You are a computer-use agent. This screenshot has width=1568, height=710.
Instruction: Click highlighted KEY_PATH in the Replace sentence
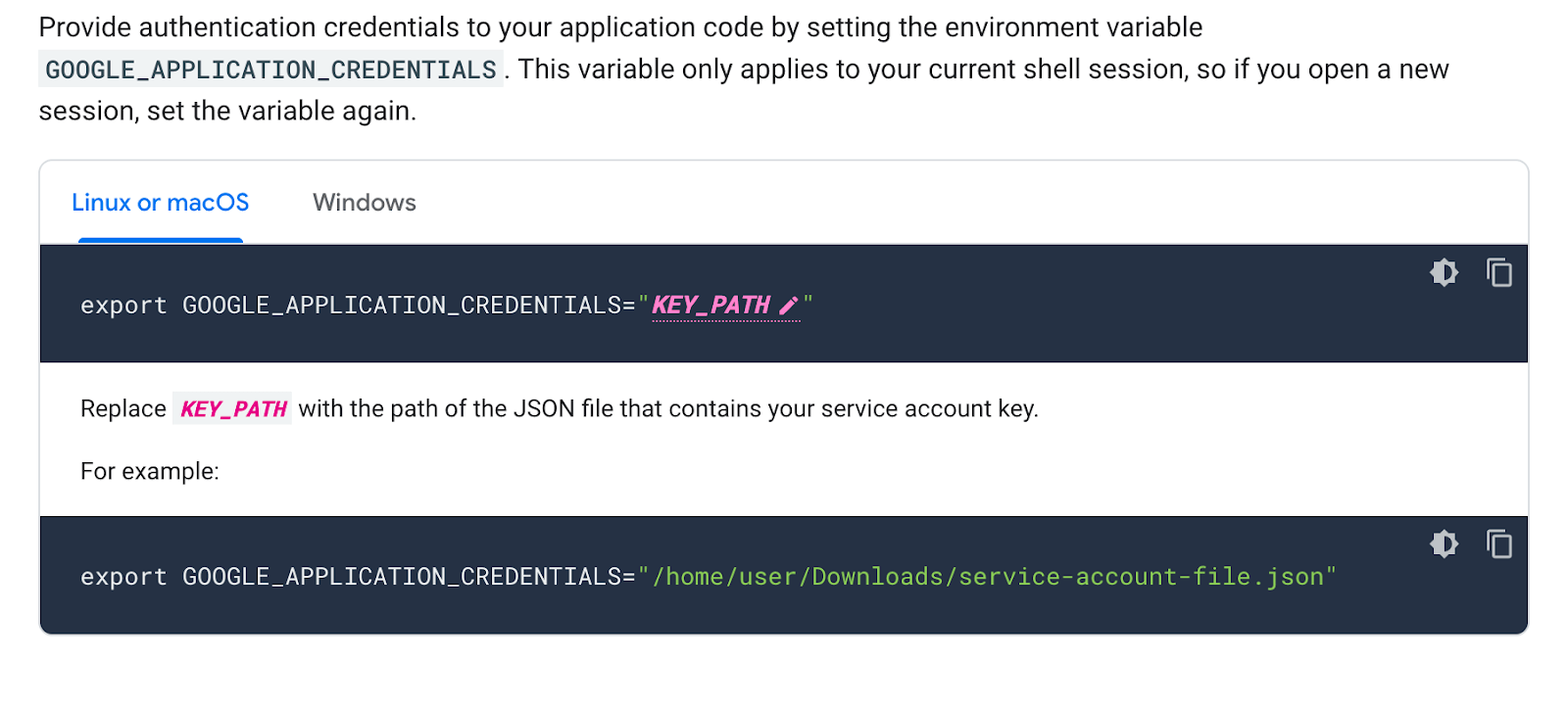pyautogui.click(x=233, y=408)
